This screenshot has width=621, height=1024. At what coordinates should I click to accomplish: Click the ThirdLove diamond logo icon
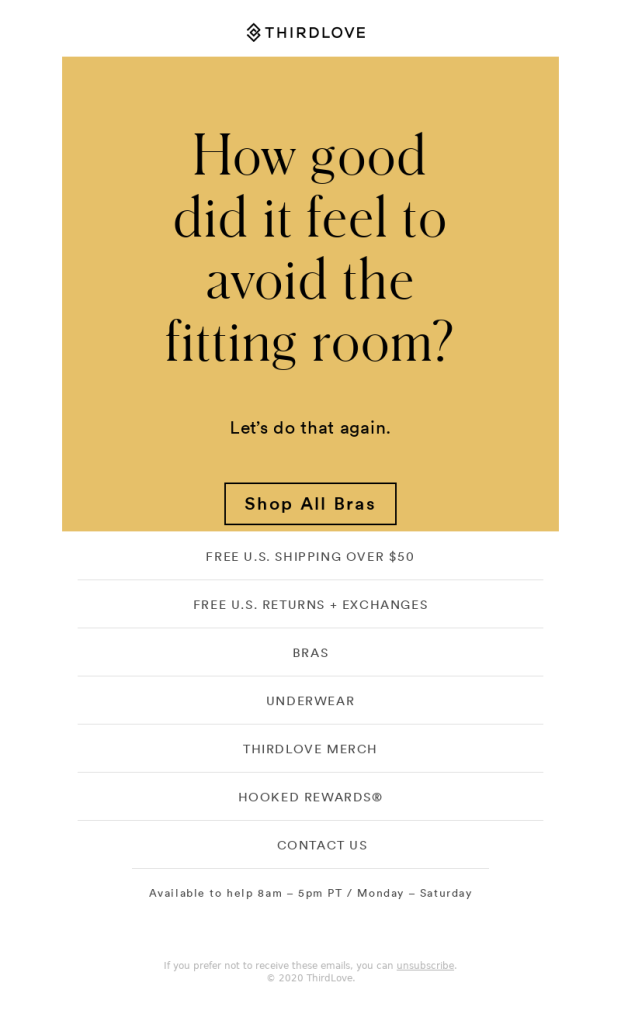(x=254, y=32)
